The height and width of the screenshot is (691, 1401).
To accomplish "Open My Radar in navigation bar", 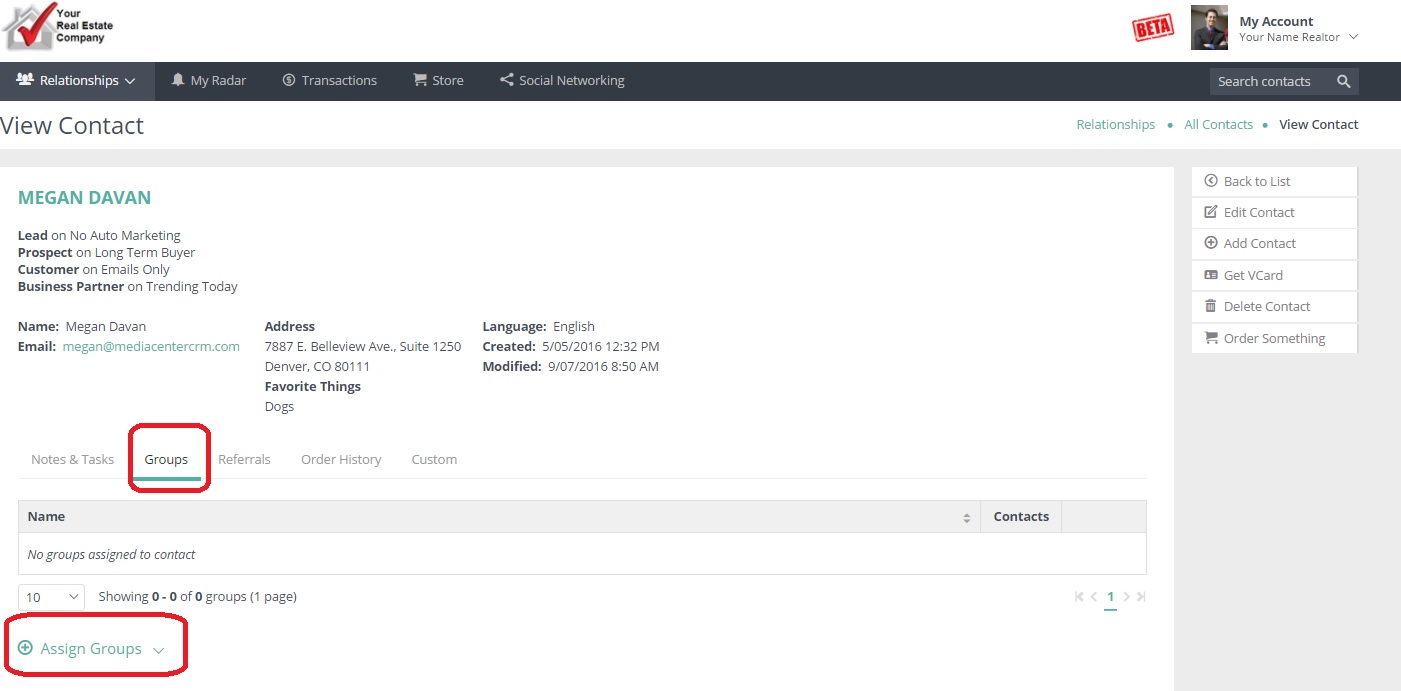I will [x=208, y=81].
